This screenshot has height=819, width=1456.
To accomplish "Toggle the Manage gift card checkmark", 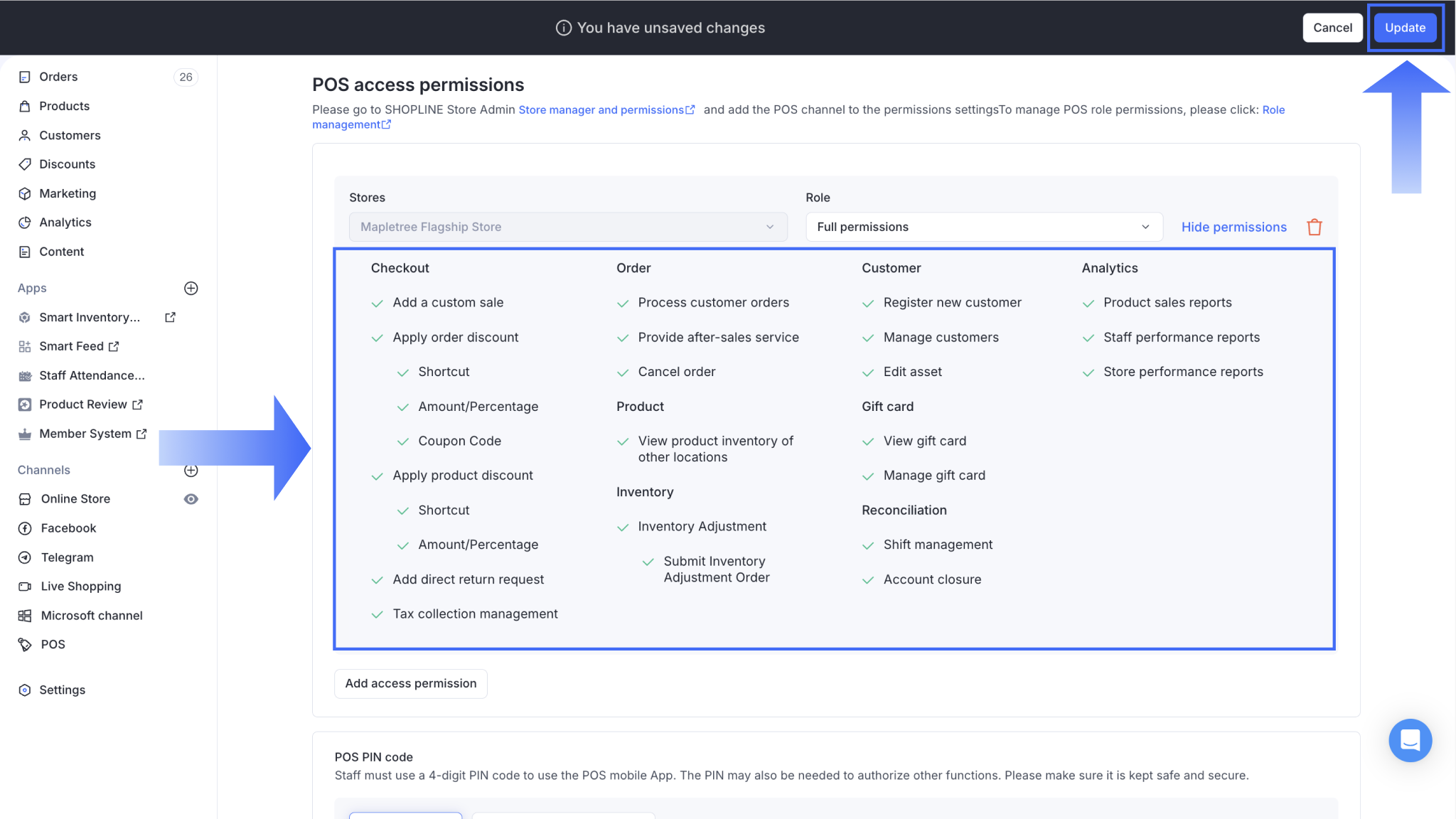I will 868,476.
